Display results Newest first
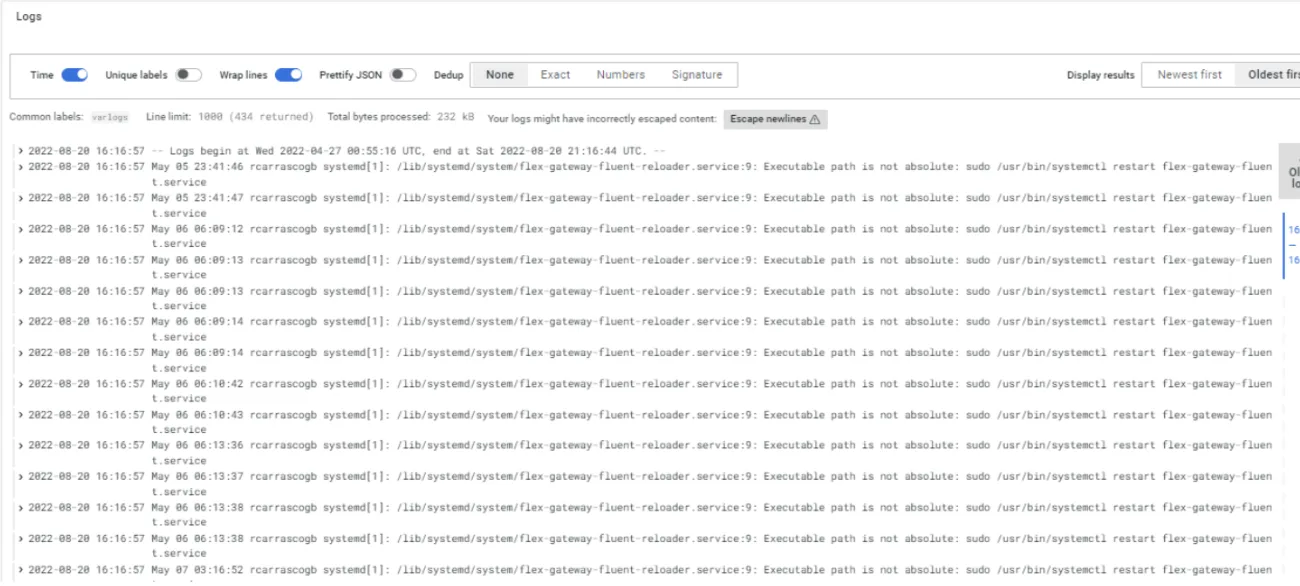The height and width of the screenshot is (586, 1300). 1189,75
